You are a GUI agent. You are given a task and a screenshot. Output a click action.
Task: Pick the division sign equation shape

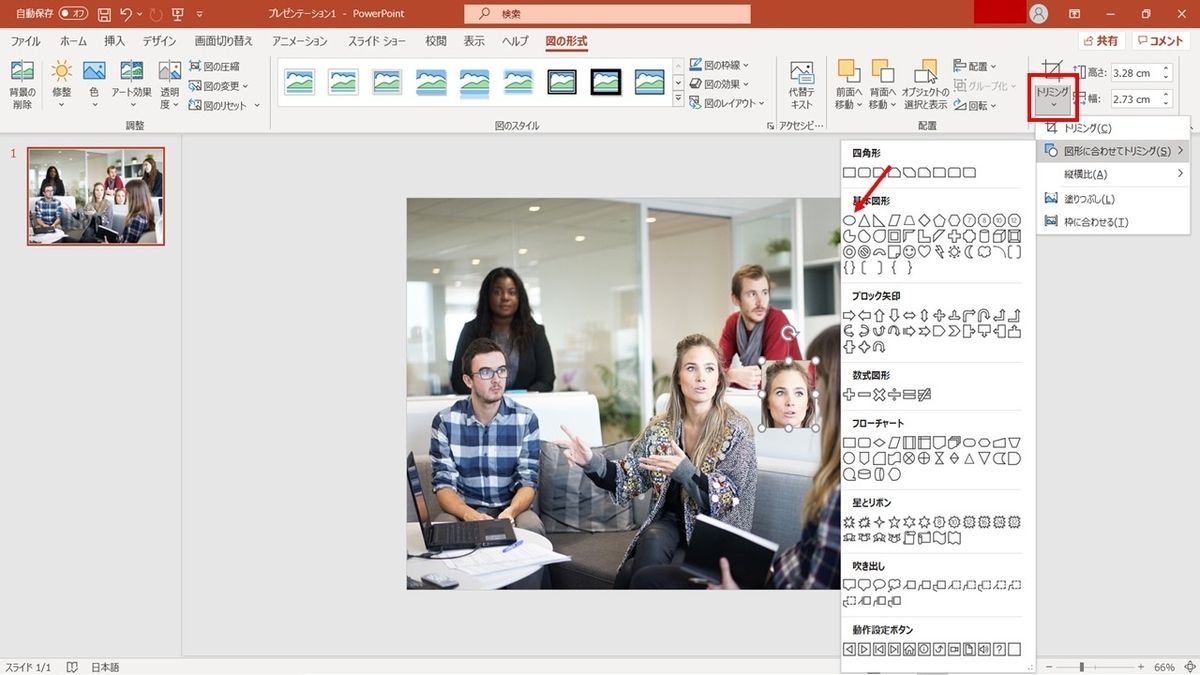coord(894,395)
